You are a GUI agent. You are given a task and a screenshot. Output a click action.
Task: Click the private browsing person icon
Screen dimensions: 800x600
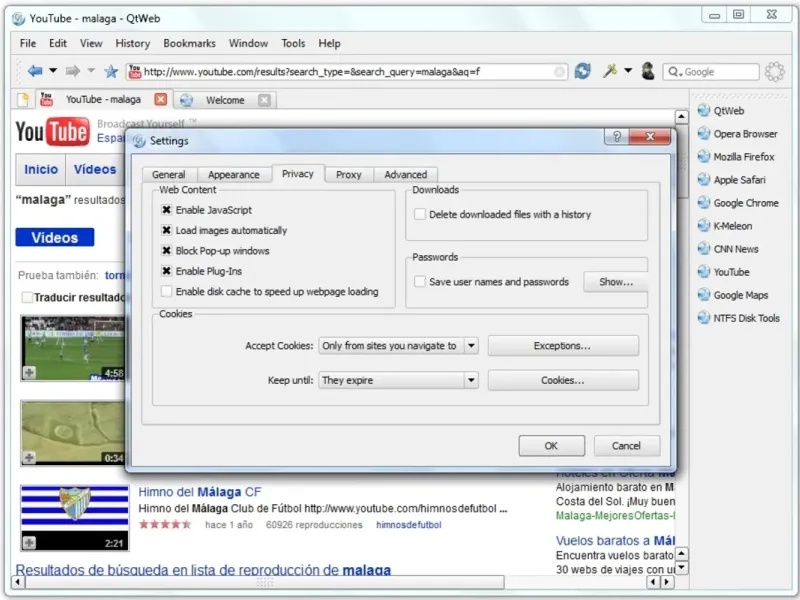(x=648, y=71)
